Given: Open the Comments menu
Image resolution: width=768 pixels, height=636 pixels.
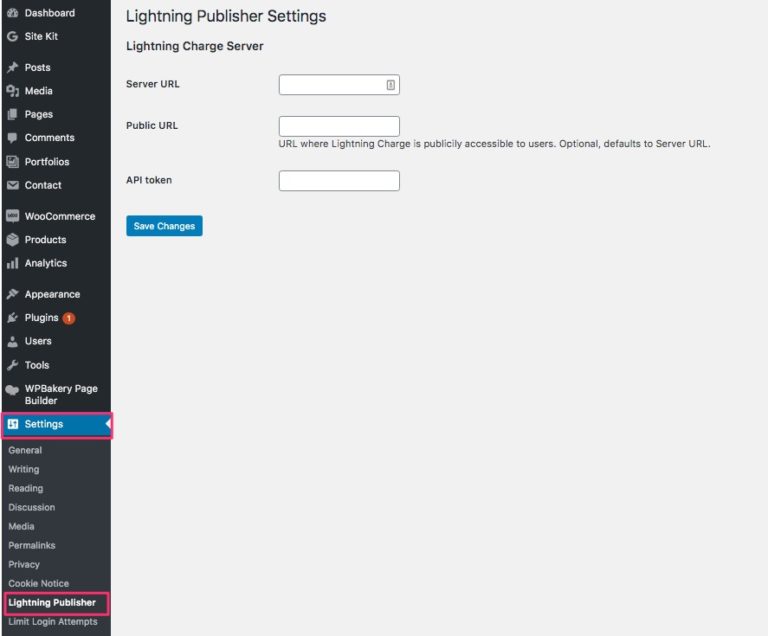Looking at the screenshot, I should pyautogui.click(x=49, y=138).
